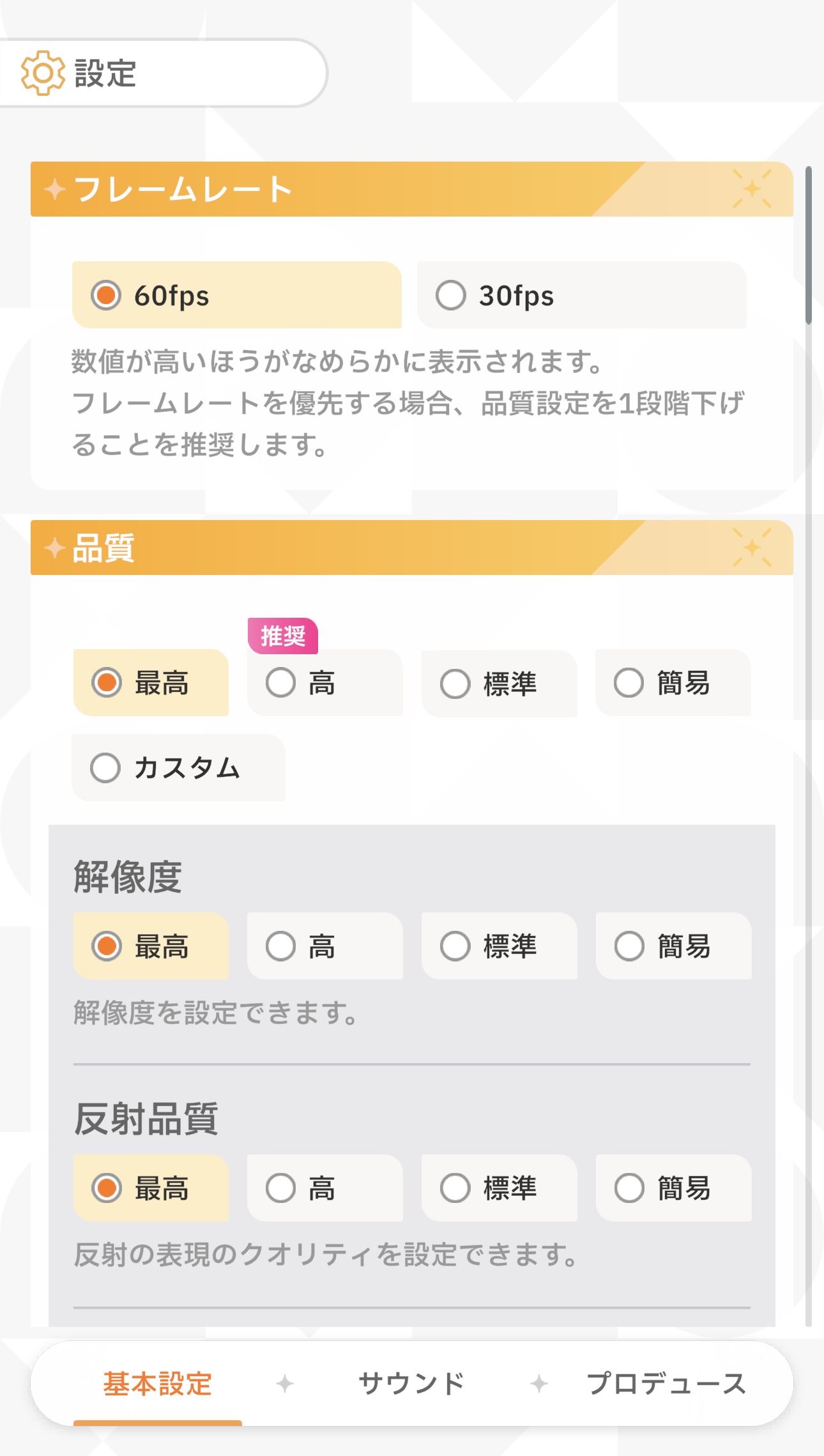This screenshot has height=1456, width=824.
Task: Click the settings gear icon
Action: 43,73
